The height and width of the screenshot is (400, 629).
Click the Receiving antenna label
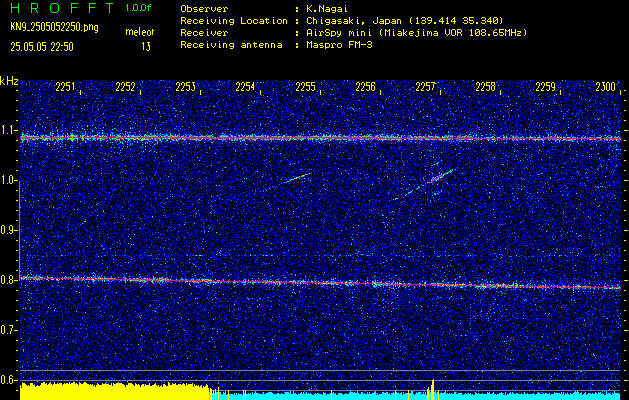[x=231, y=45]
